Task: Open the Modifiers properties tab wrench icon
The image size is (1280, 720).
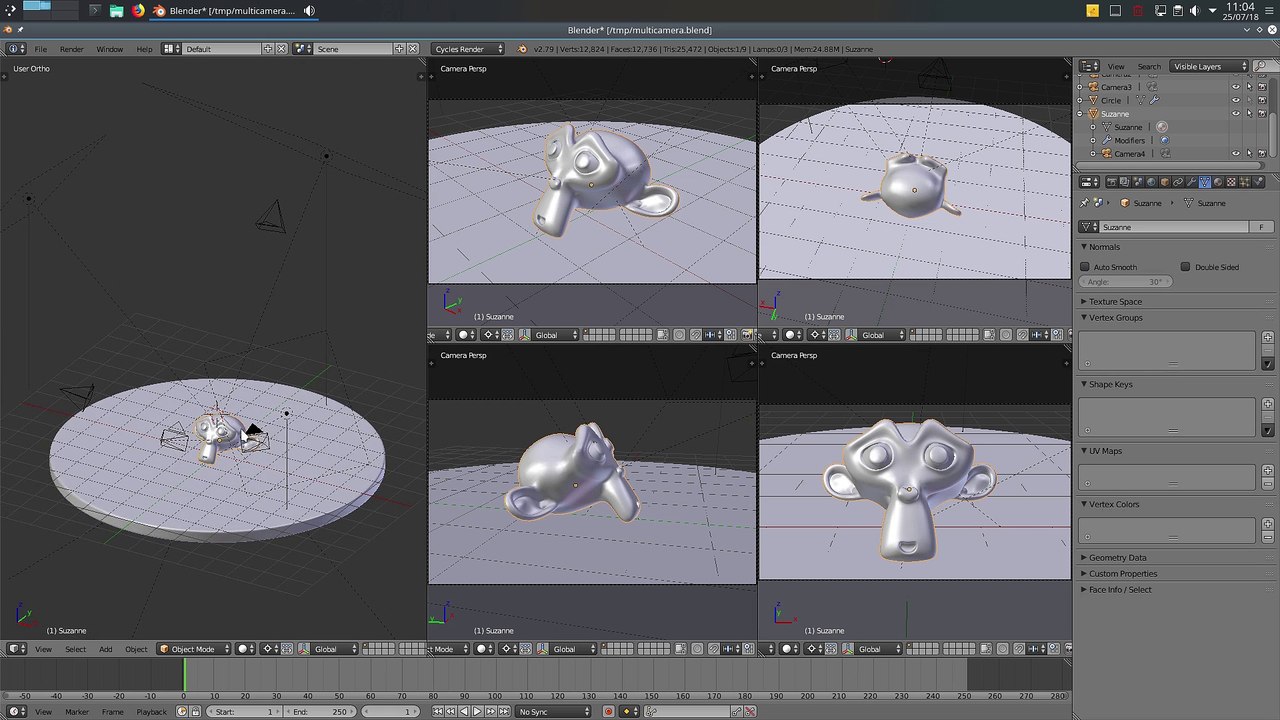Action: pyautogui.click(x=1191, y=182)
